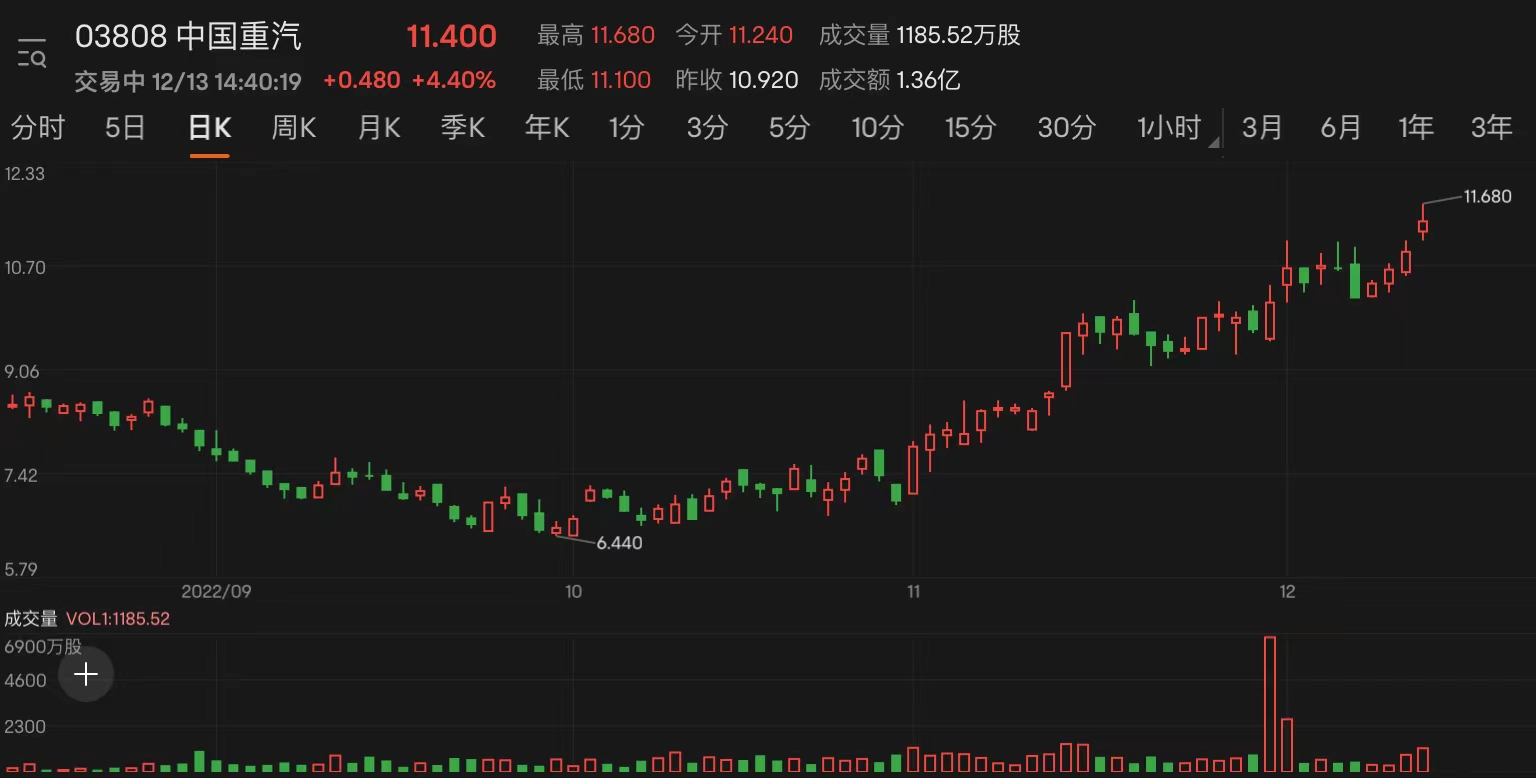Switch to the 1小时 interval tab
Viewport: 1536px width, 778px height.
click(x=1168, y=128)
